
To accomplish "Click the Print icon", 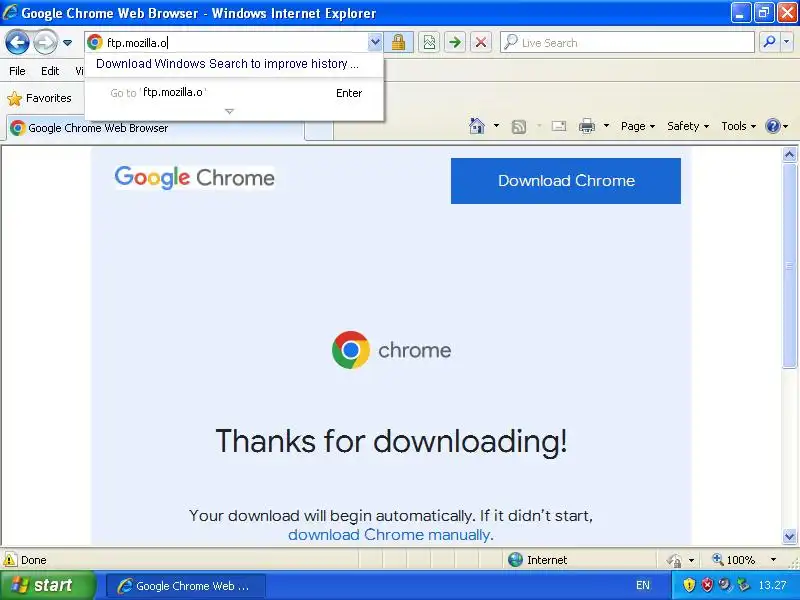I will click(587, 126).
